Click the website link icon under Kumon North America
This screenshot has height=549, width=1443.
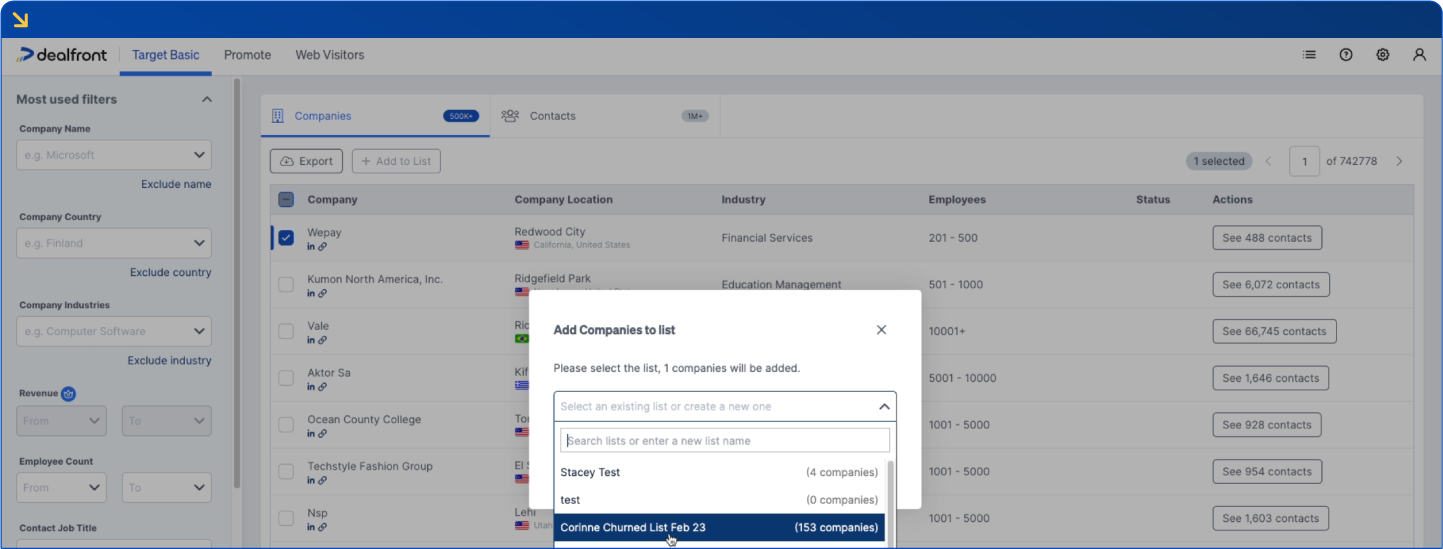tap(322, 294)
